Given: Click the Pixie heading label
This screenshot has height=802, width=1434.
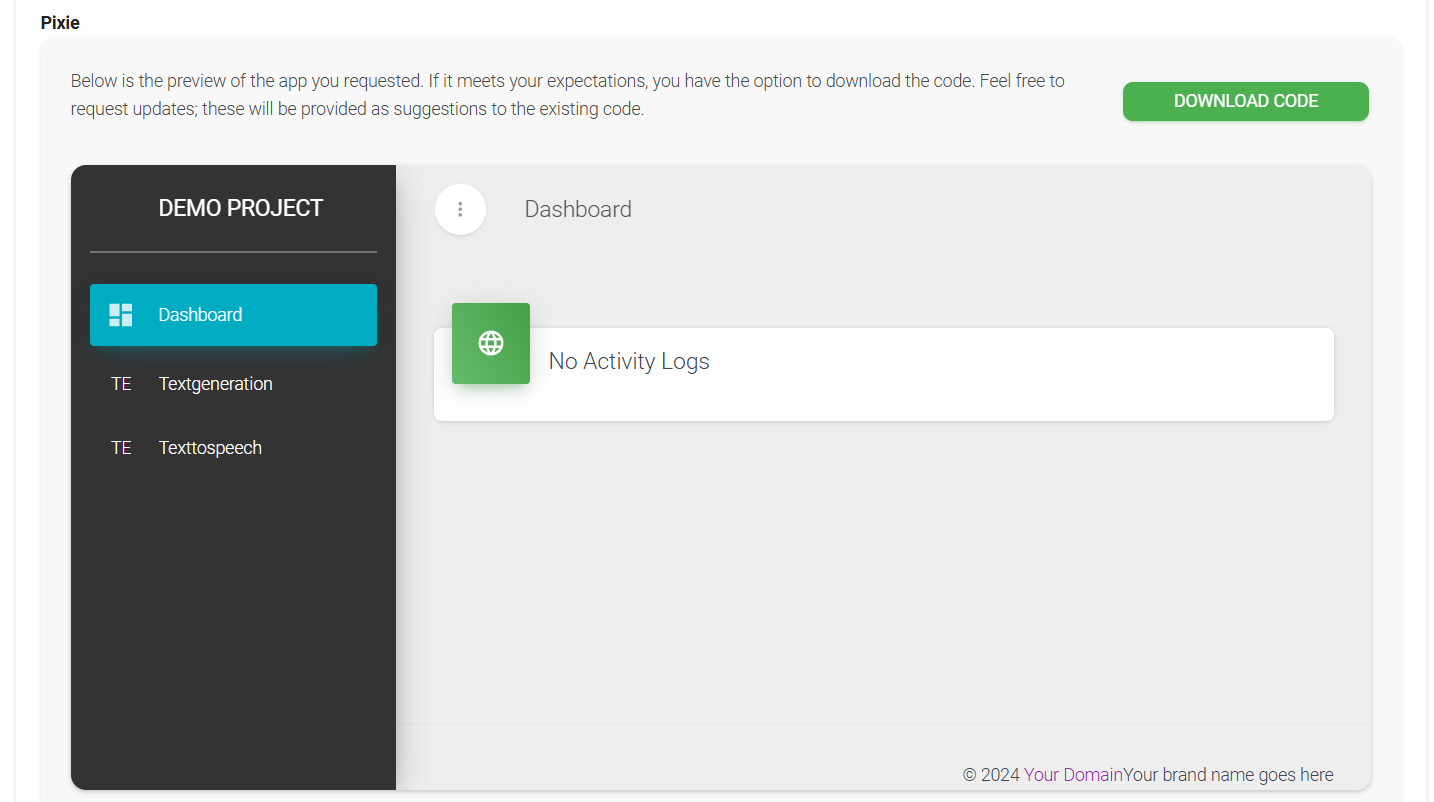Looking at the screenshot, I should pos(60,22).
